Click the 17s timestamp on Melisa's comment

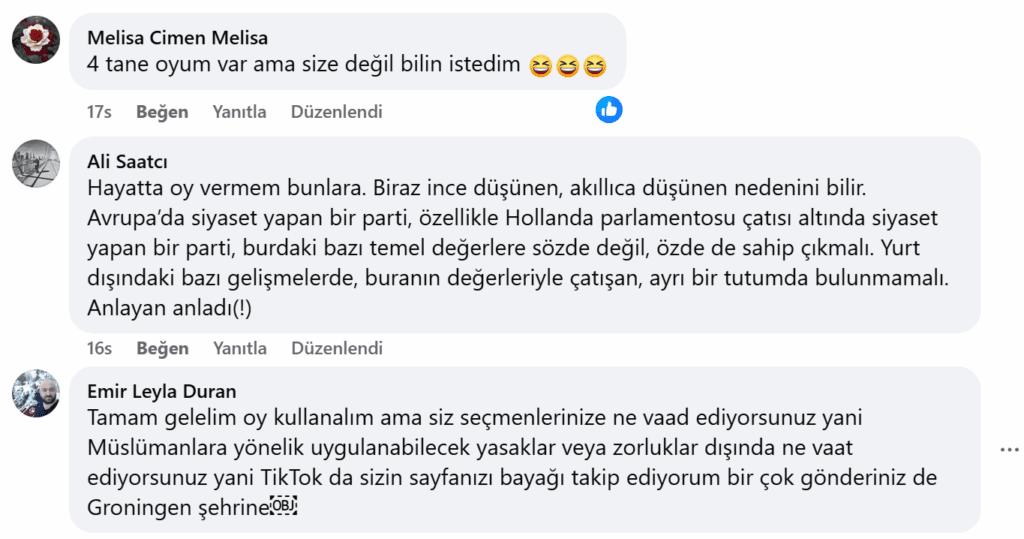(x=99, y=112)
